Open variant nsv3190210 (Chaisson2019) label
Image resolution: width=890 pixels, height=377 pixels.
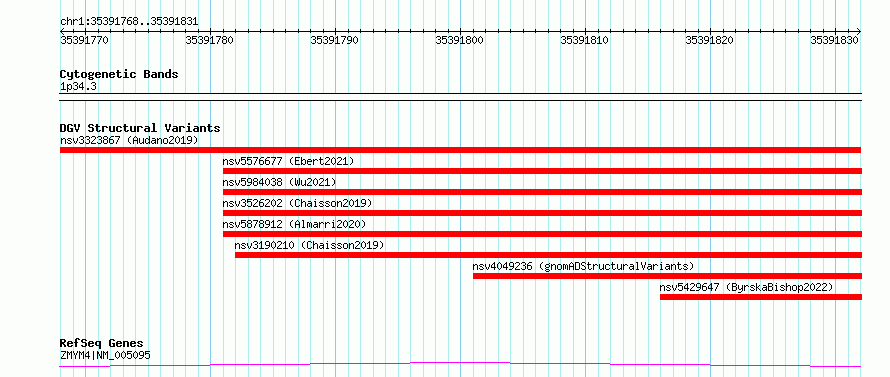309,245
